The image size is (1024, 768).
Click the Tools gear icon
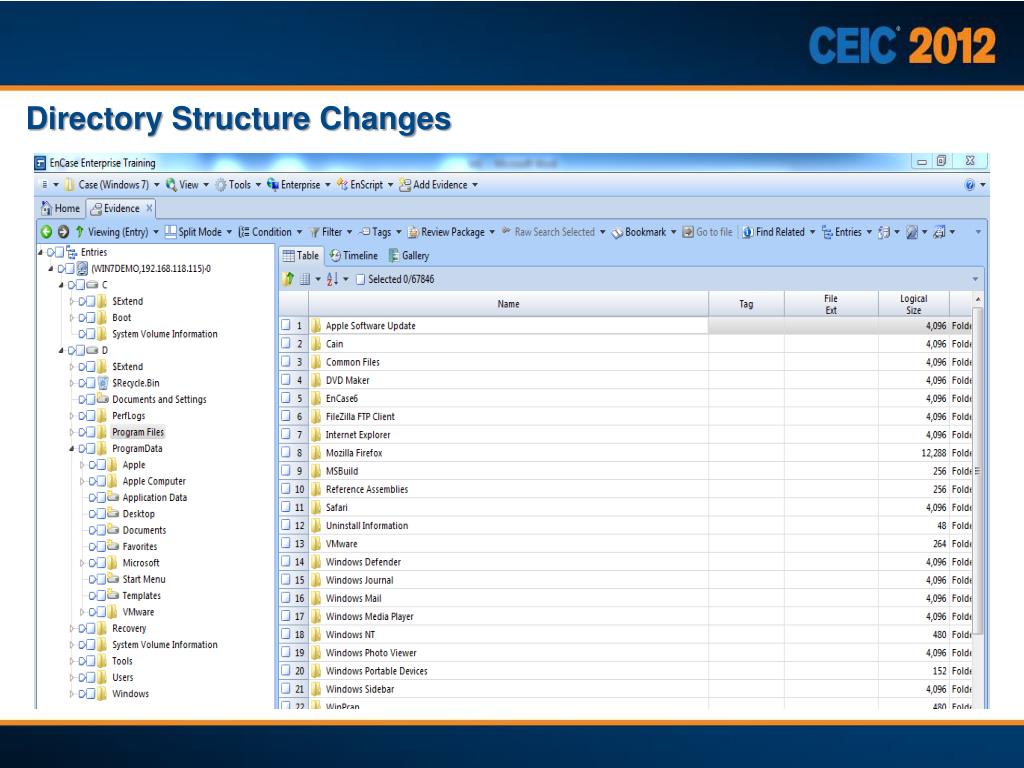tap(221, 185)
